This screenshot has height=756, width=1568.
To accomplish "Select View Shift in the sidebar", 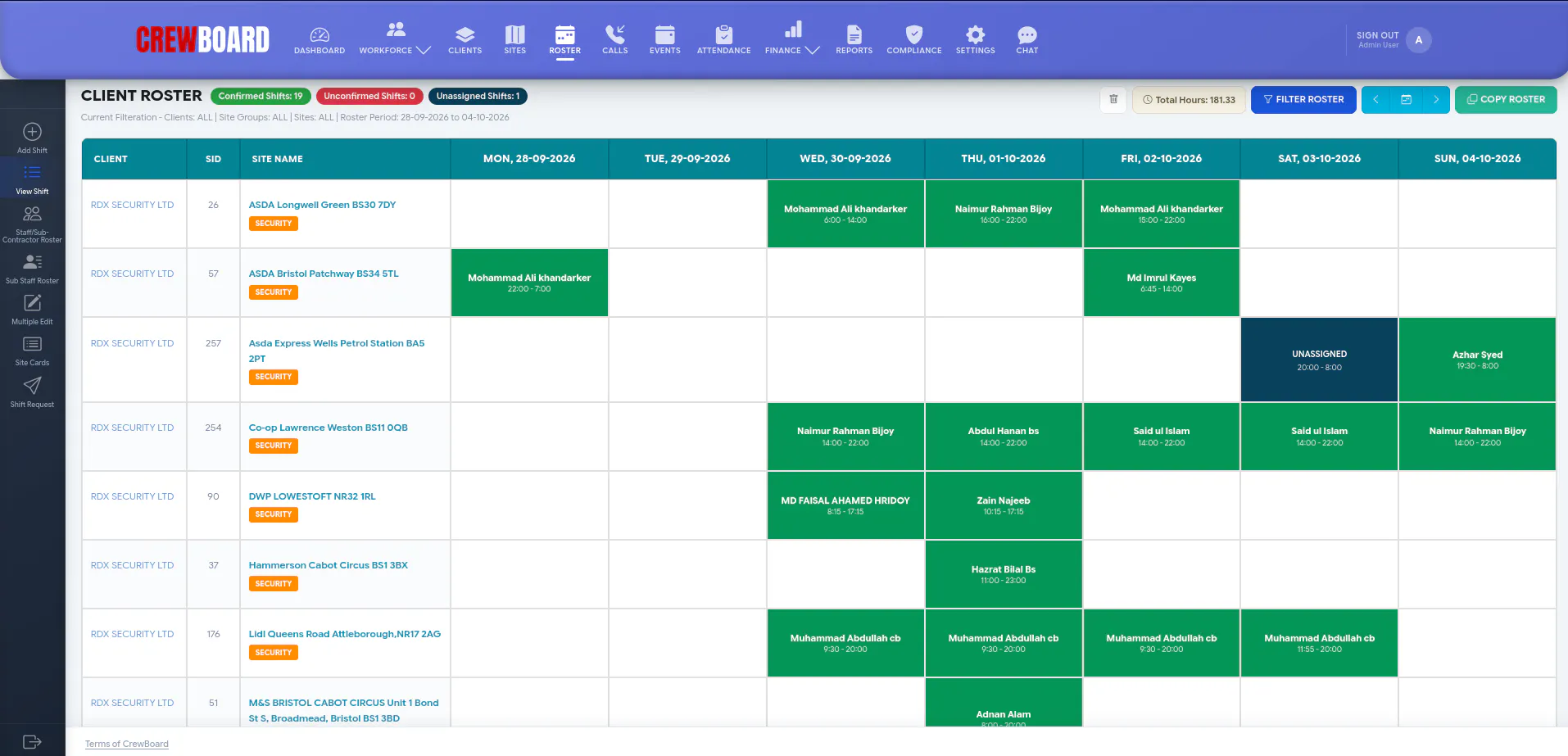I will [32, 179].
